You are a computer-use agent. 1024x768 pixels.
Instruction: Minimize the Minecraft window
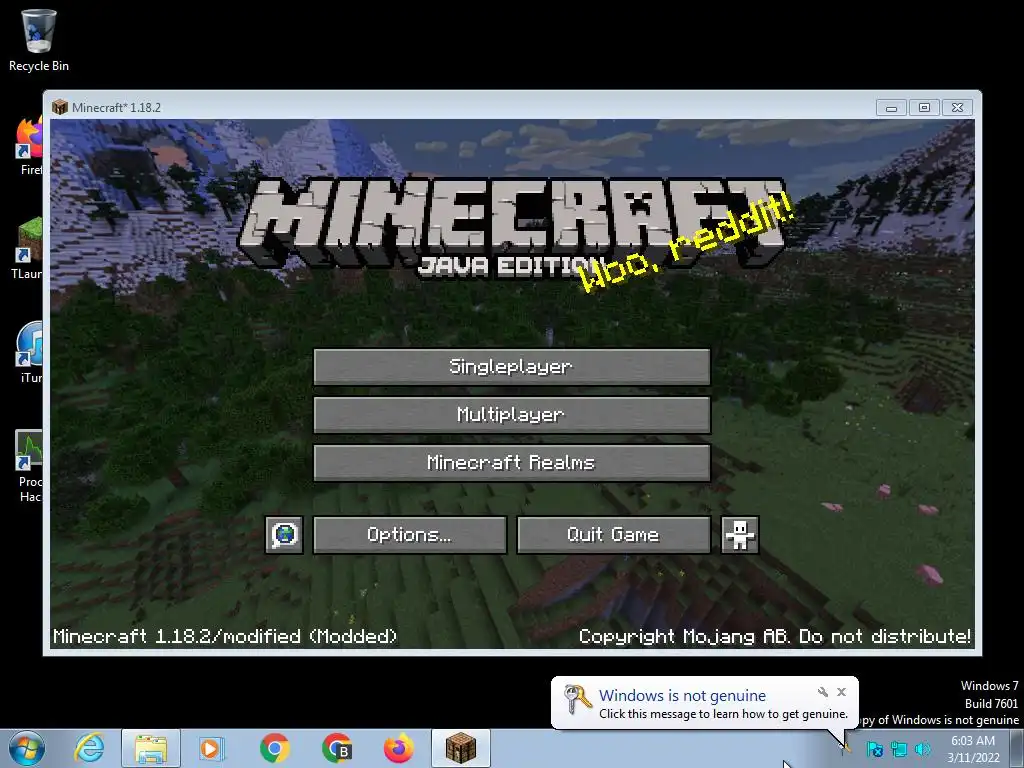point(891,107)
